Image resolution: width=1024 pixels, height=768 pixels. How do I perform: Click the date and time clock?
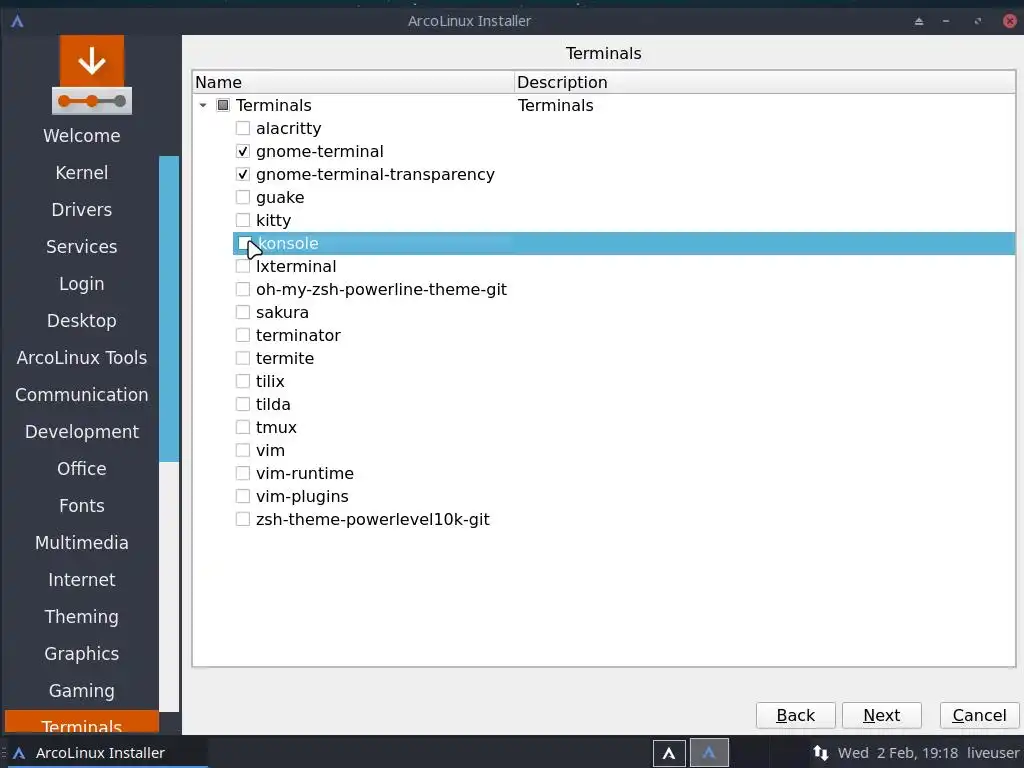[898, 753]
